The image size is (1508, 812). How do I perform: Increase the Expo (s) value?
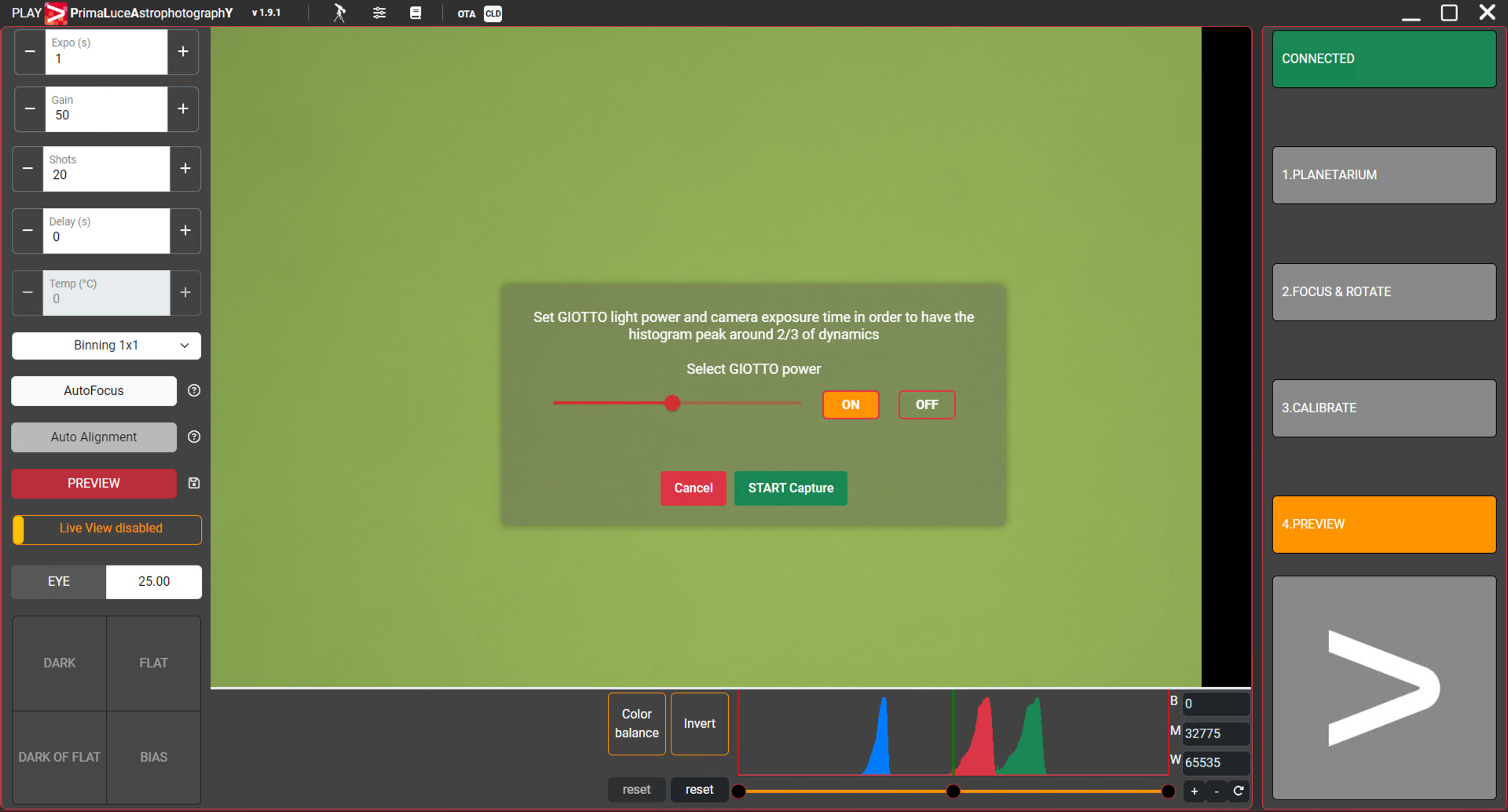pos(183,52)
